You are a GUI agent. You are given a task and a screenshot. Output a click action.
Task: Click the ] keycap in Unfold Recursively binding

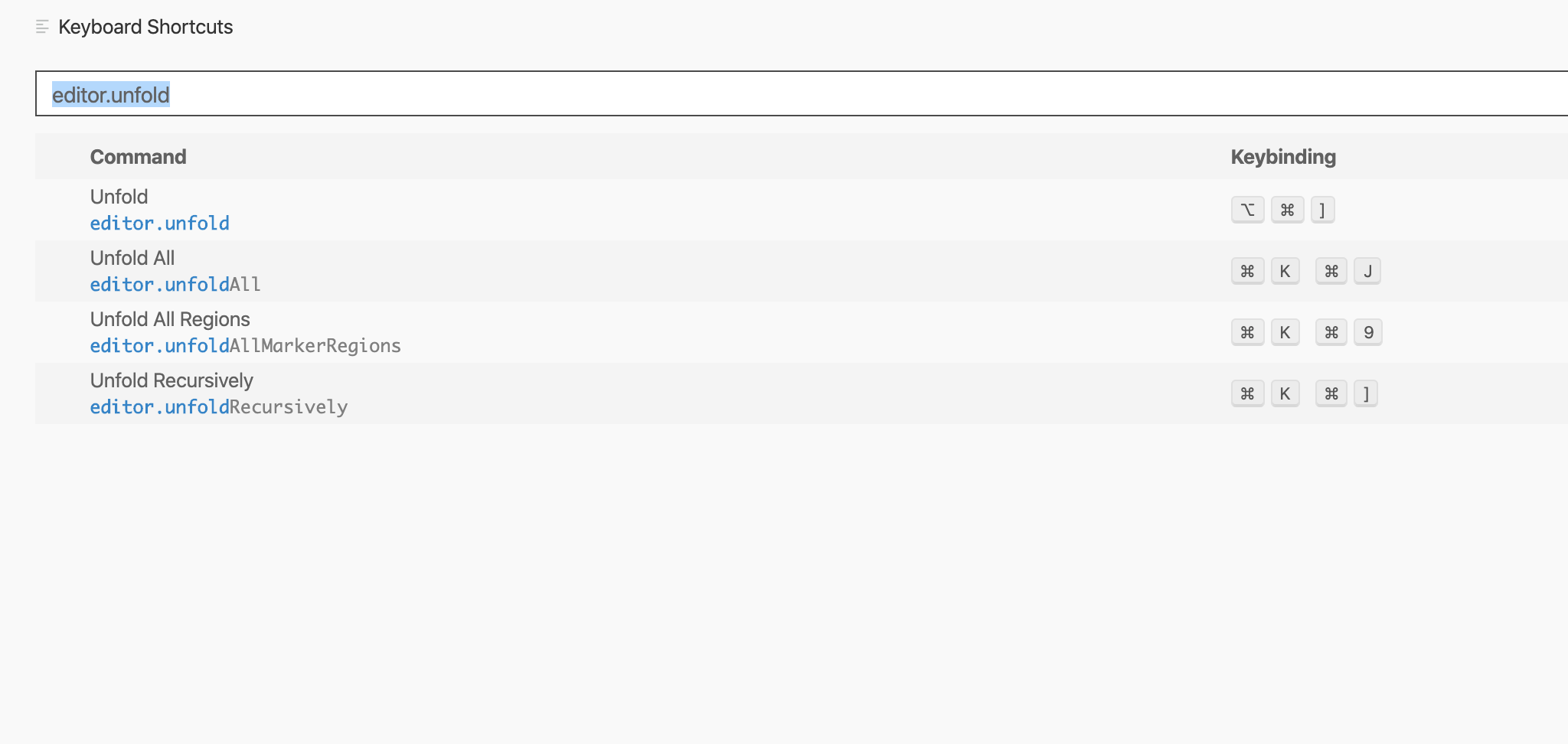coord(1367,393)
